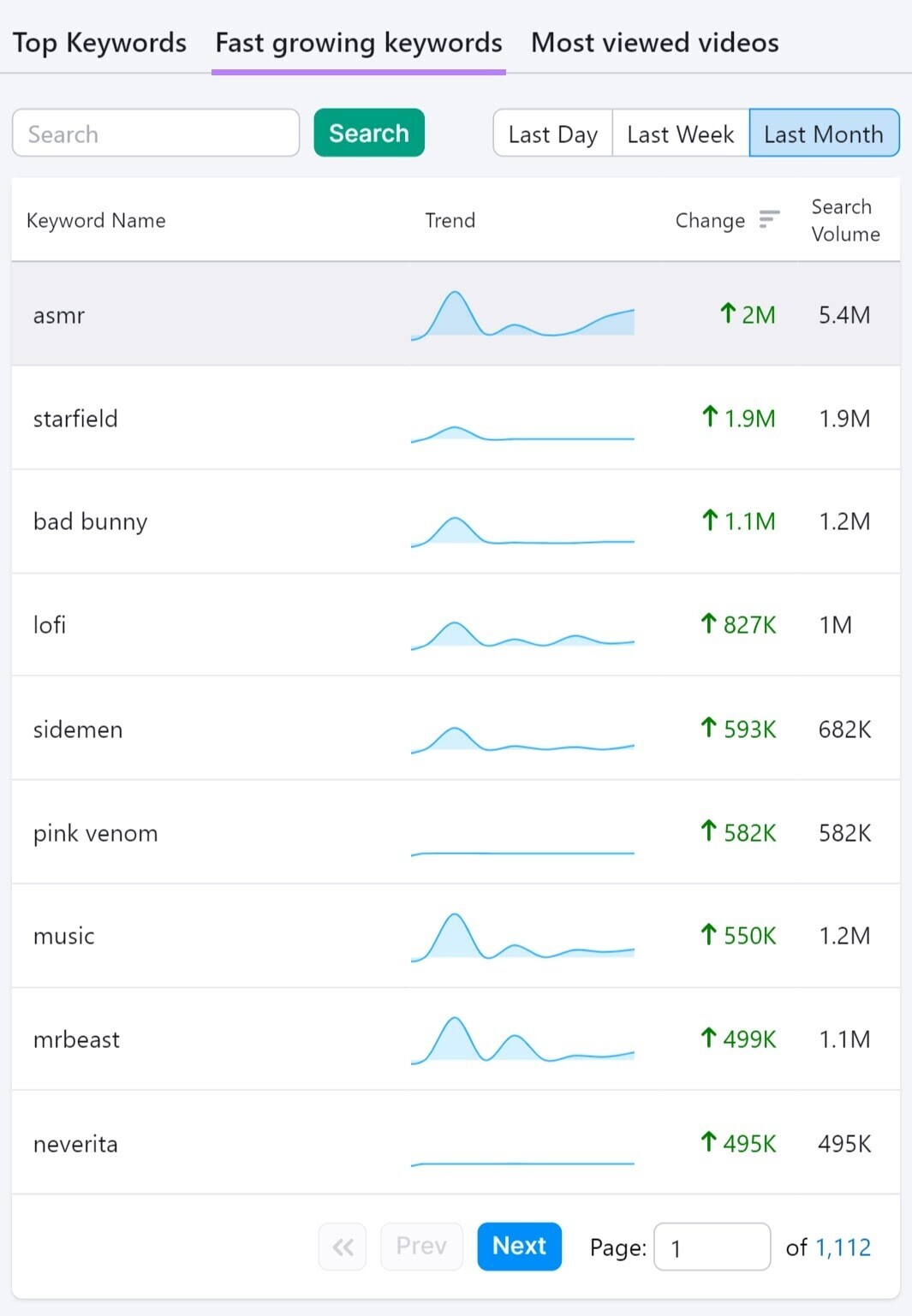Image resolution: width=912 pixels, height=1316 pixels.
Task: Switch to the Top Keywords tab
Action: pos(98,42)
